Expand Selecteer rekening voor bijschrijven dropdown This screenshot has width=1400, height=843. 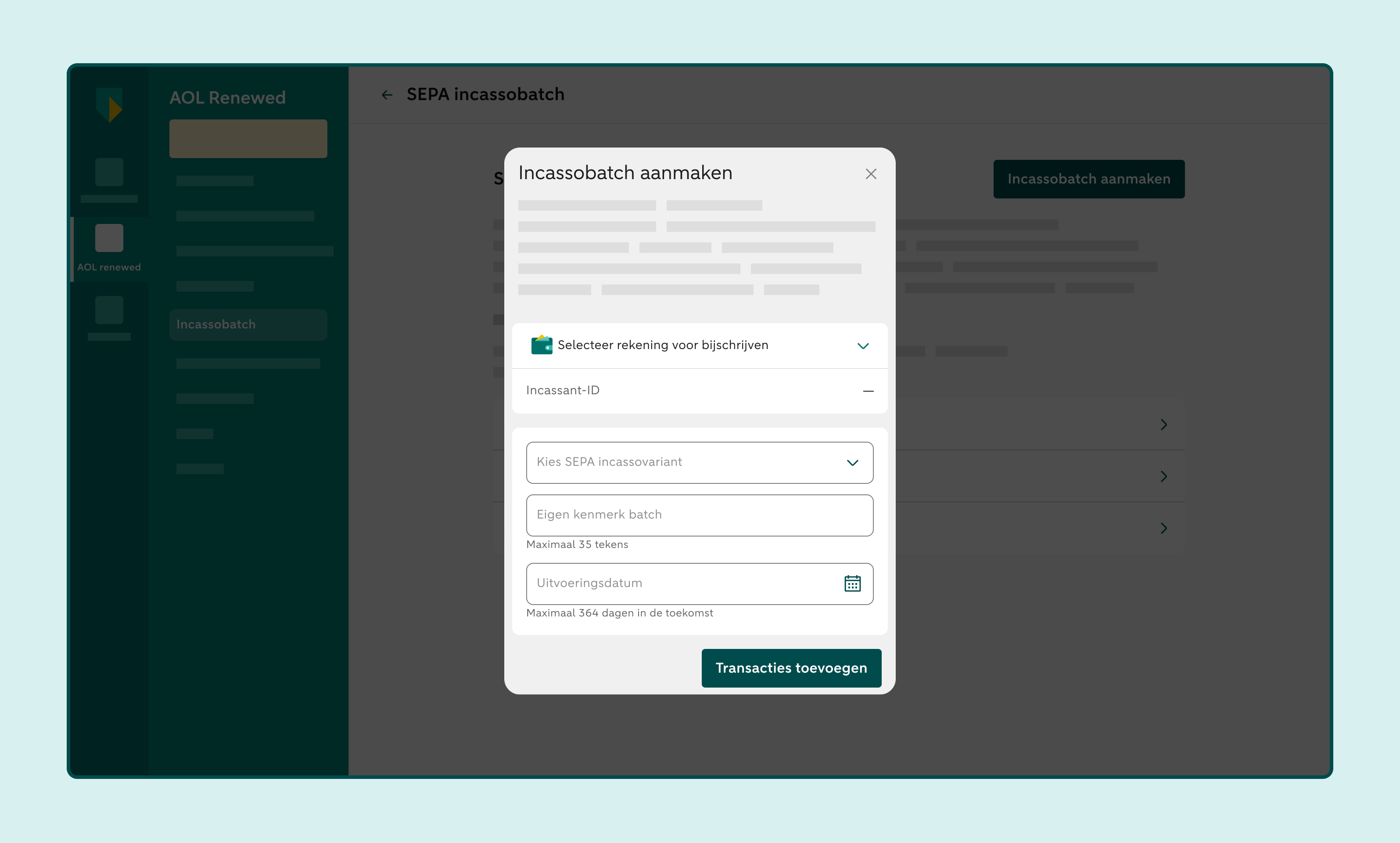tap(700, 346)
